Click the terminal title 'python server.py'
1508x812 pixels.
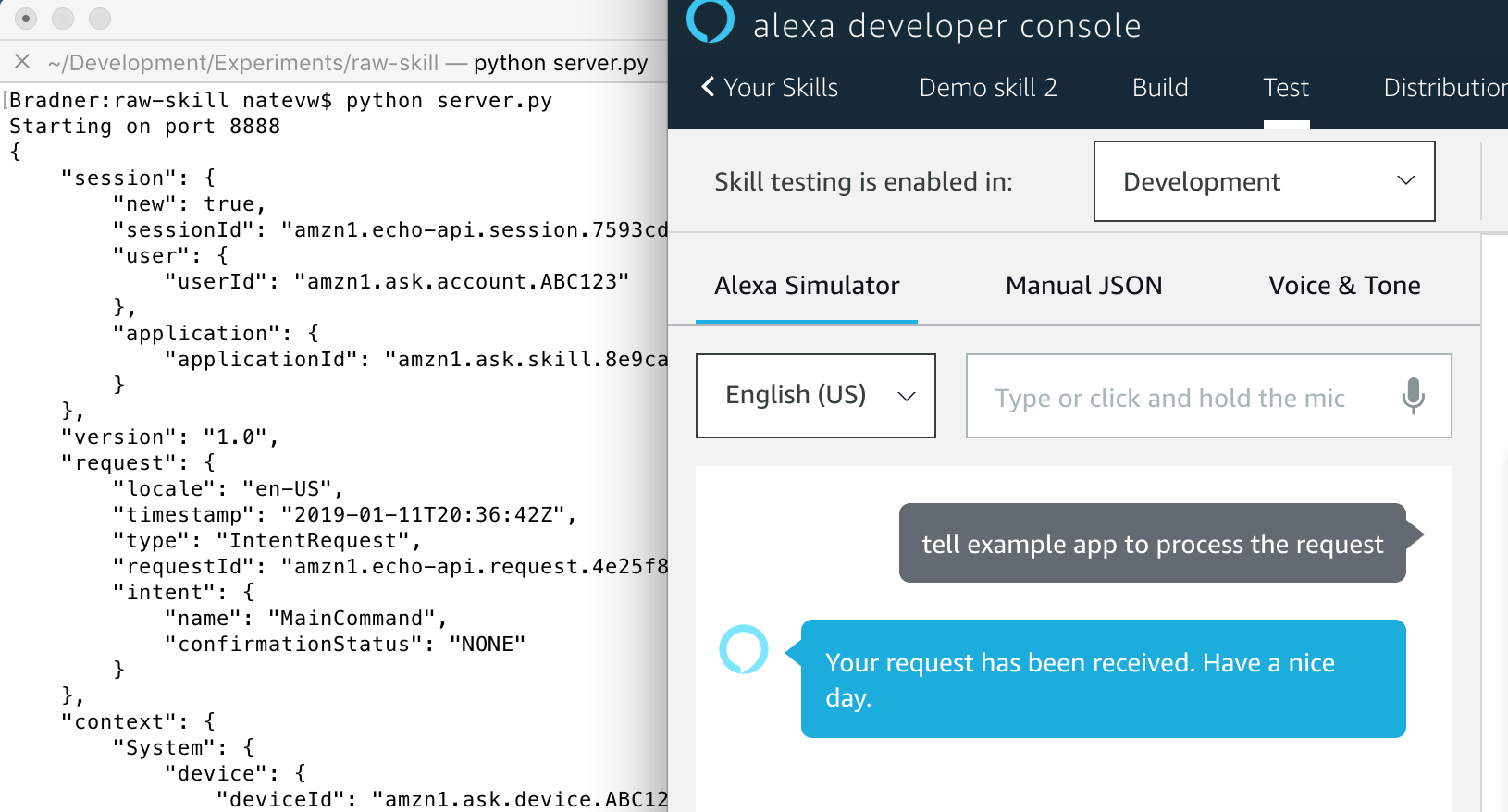(561, 63)
